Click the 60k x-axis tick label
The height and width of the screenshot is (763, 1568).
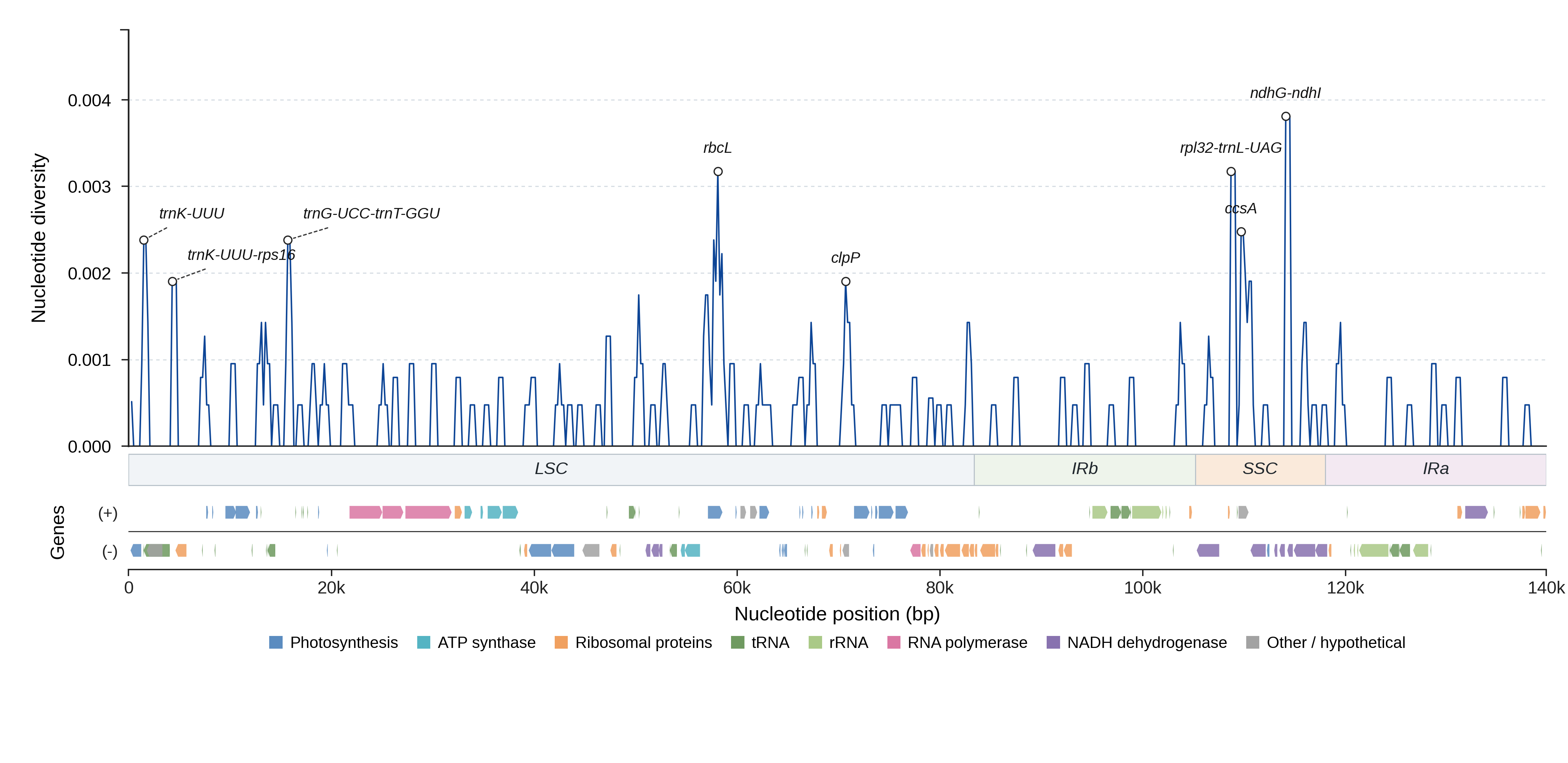click(x=737, y=588)
